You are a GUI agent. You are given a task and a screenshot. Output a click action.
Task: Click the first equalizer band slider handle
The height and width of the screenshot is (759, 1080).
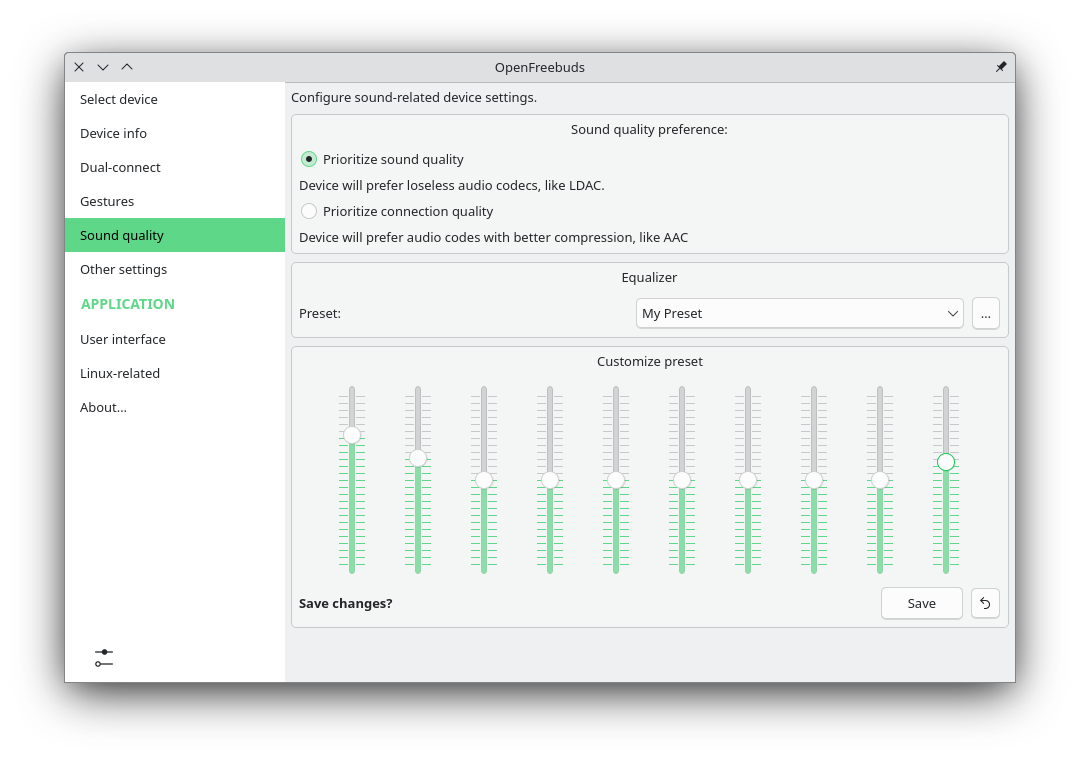pyautogui.click(x=352, y=435)
